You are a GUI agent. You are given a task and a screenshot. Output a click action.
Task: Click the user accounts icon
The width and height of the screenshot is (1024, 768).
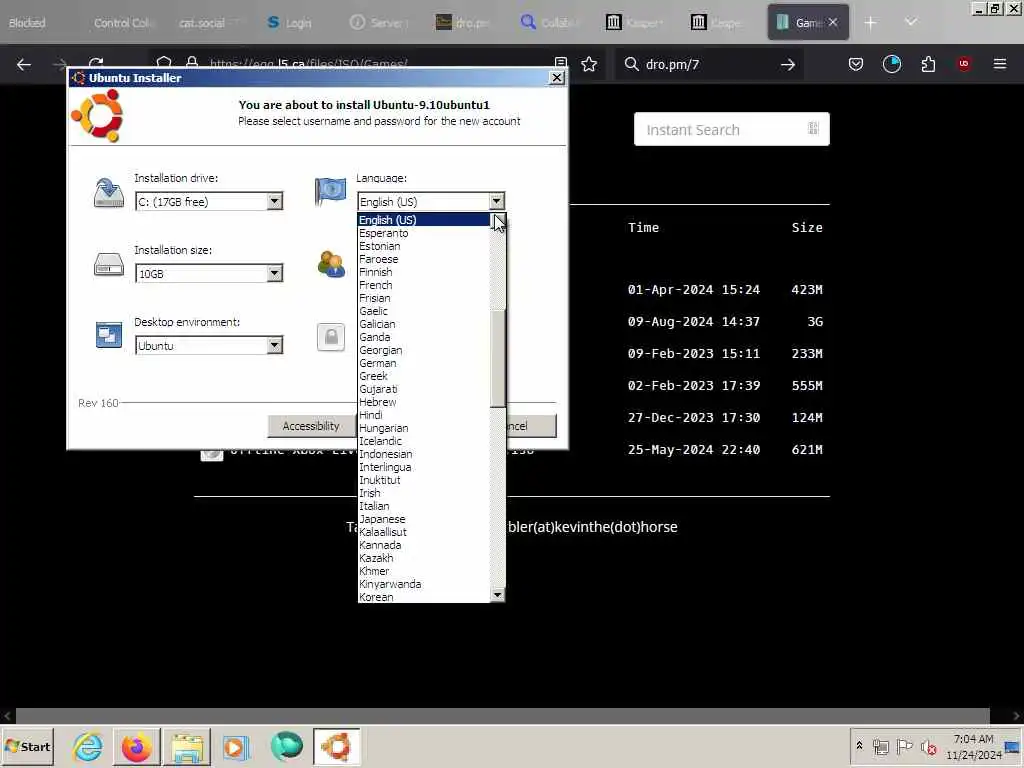[x=331, y=264]
